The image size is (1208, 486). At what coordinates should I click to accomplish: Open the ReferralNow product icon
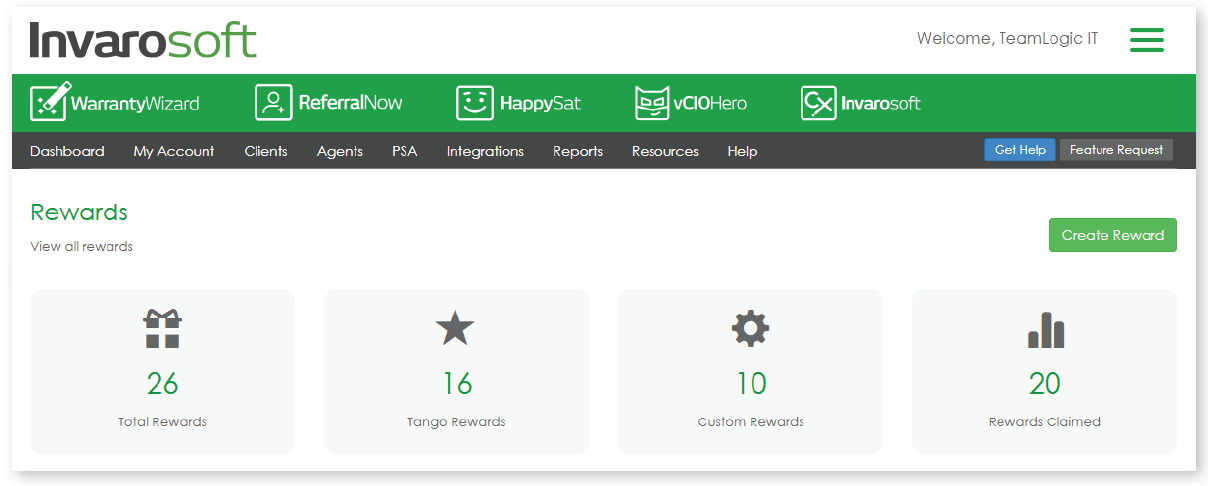click(x=273, y=102)
